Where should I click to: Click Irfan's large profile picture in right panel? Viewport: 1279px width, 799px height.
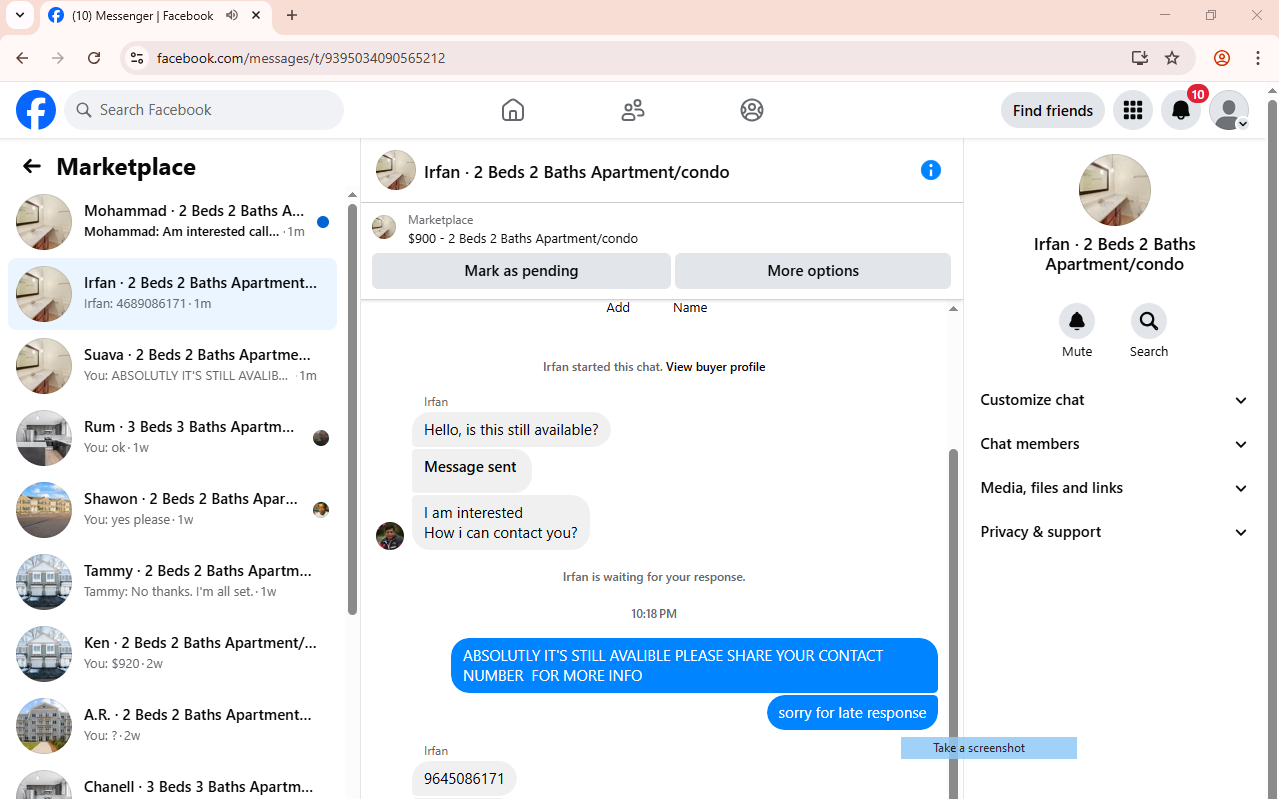tap(1115, 190)
